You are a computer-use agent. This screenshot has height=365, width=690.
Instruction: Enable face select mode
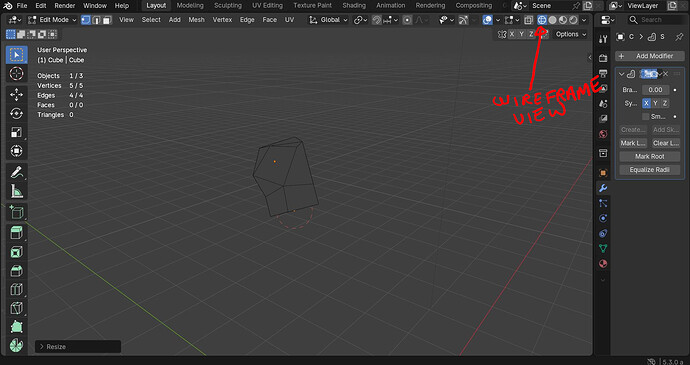click(106, 20)
